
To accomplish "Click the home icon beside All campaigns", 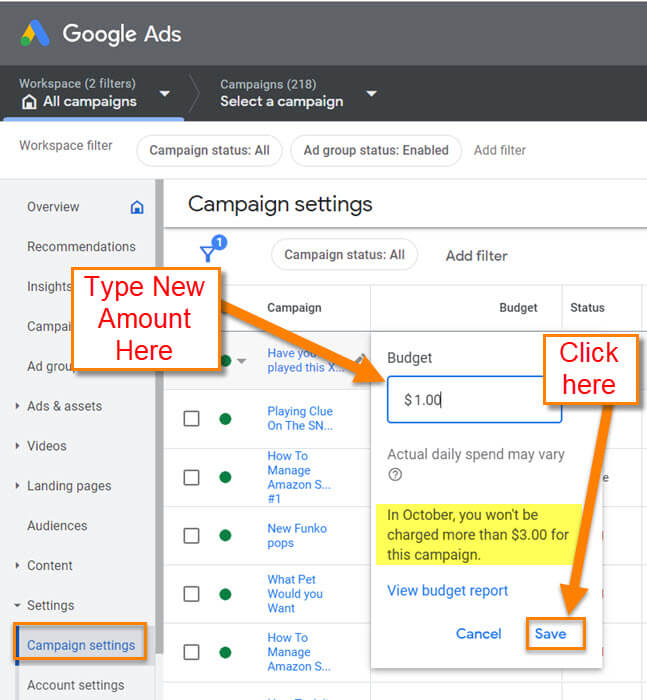I will pyautogui.click(x=29, y=102).
